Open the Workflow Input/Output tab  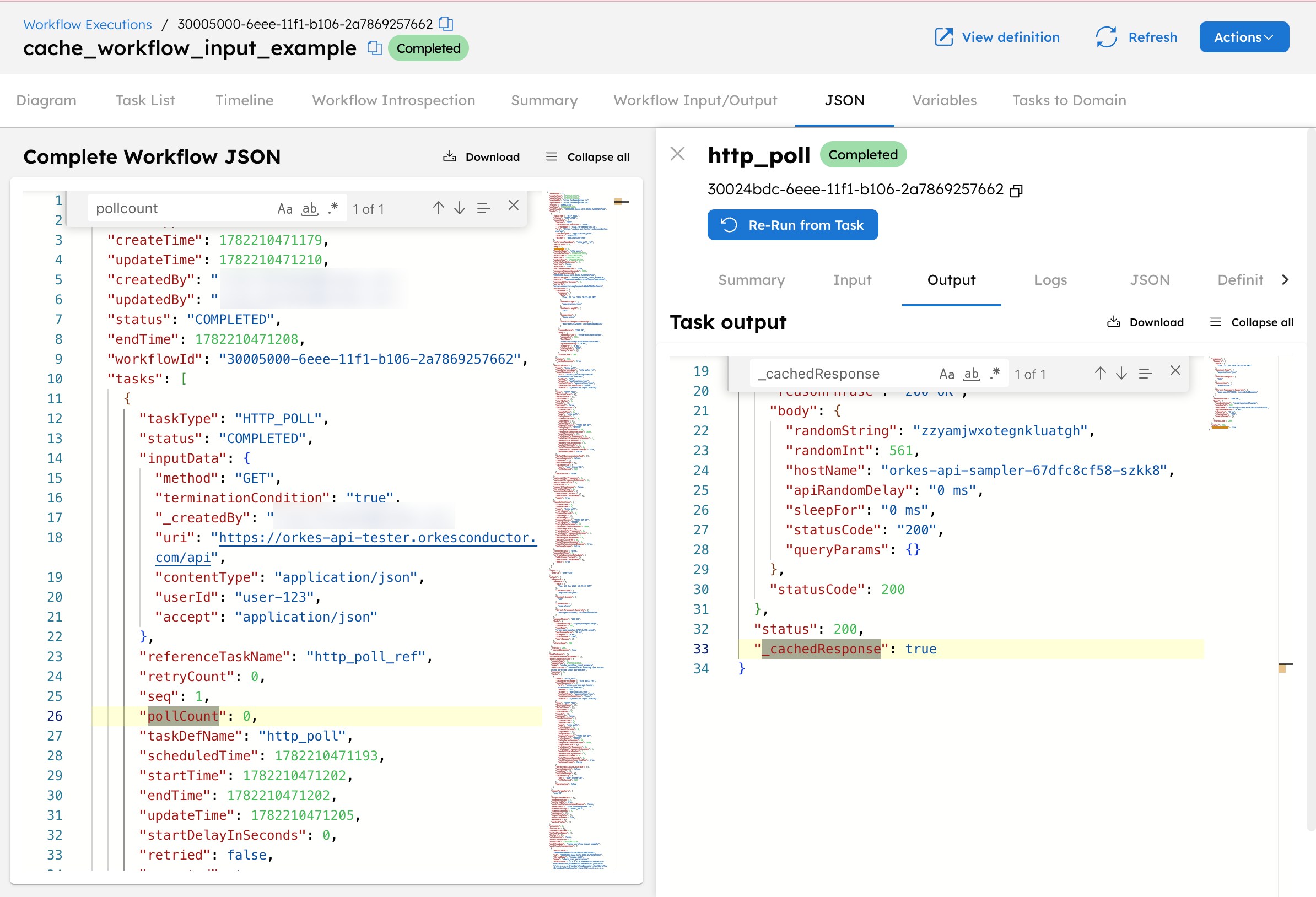(x=695, y=100)
